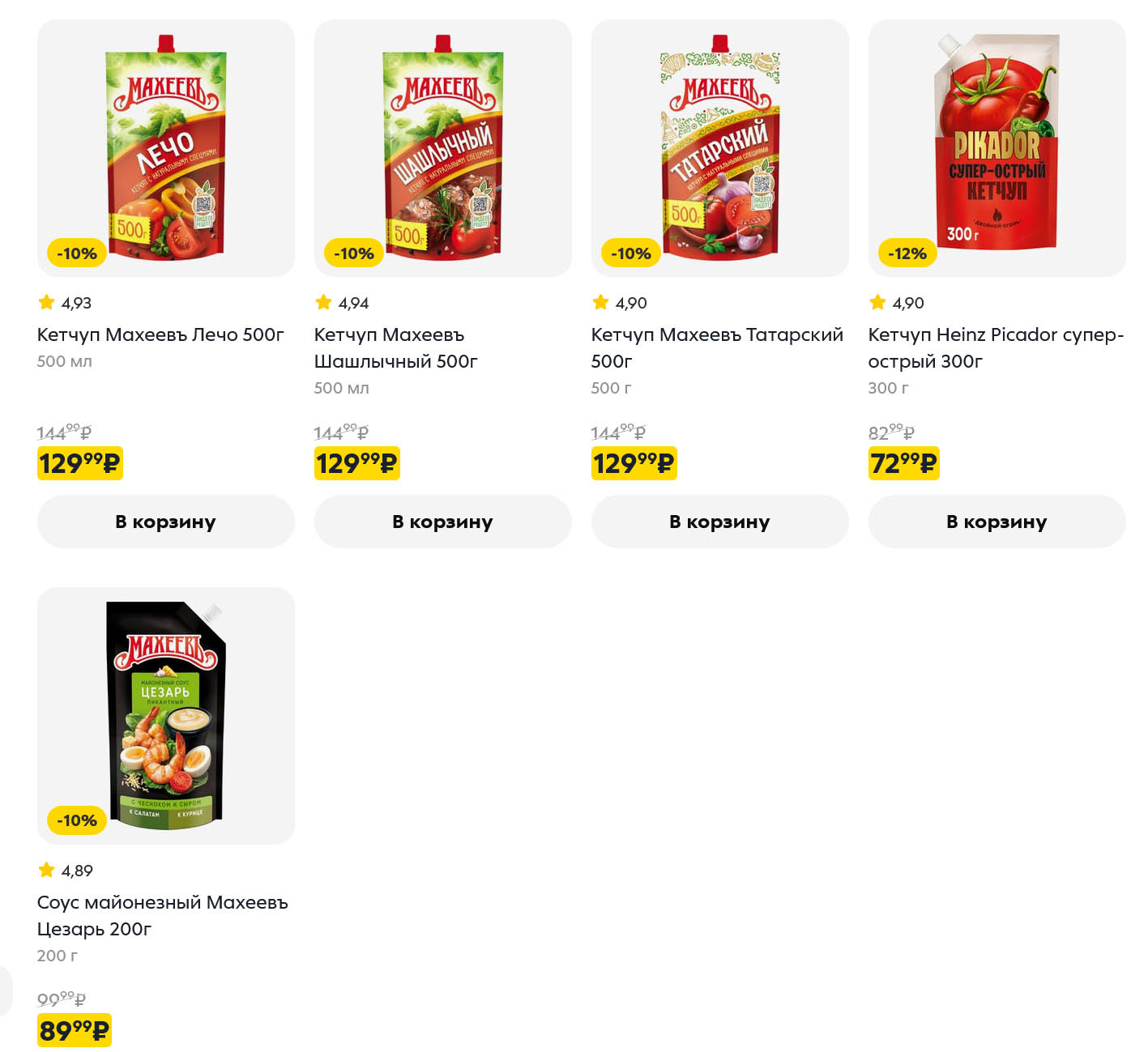This screenshot has width=1148, height=1052.
Task: Open the 'Соус майонезный Махеевъ Цезарь' title link
Action: click(x=162, y=915)
